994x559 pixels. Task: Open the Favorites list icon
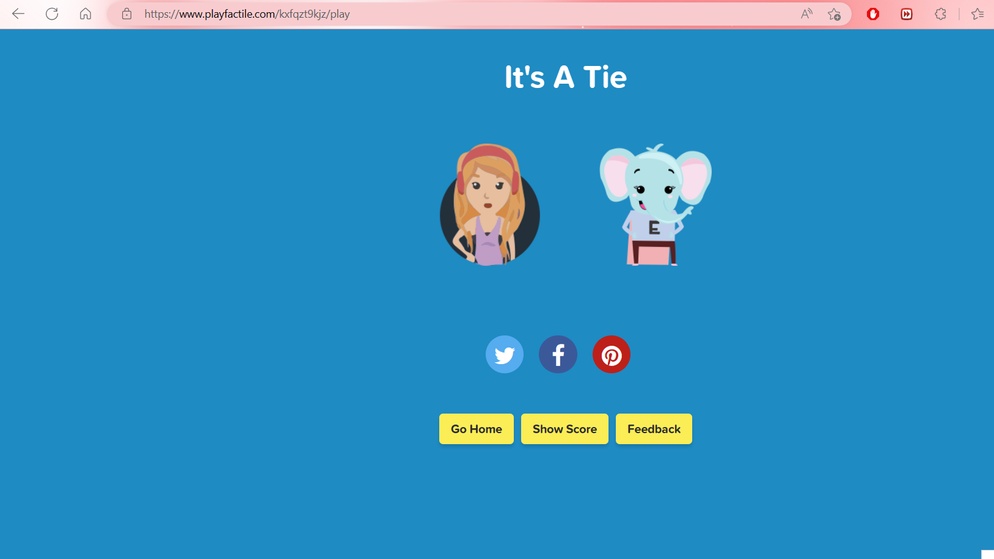[x=978, y=14]
